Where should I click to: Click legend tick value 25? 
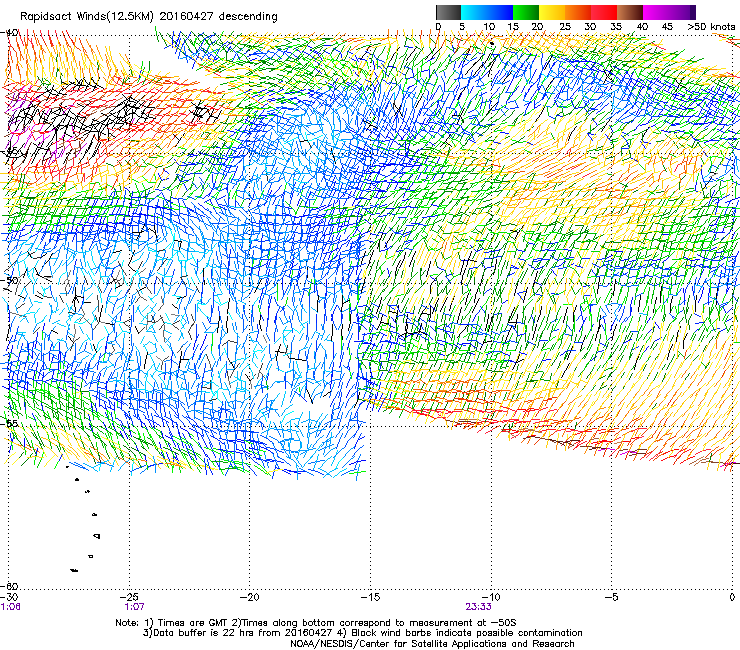[565, 27]
